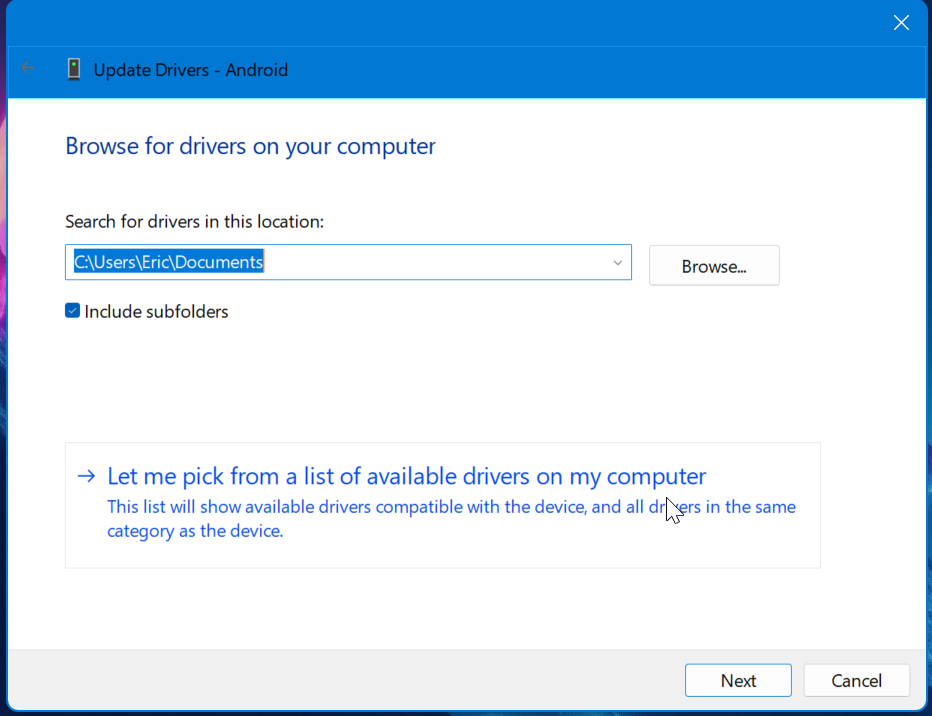This screenshot has width=932, height=716.
Task: Click the "Update Drivers - Android" title text
Action: pyautogui.click(x=190, y=70)
